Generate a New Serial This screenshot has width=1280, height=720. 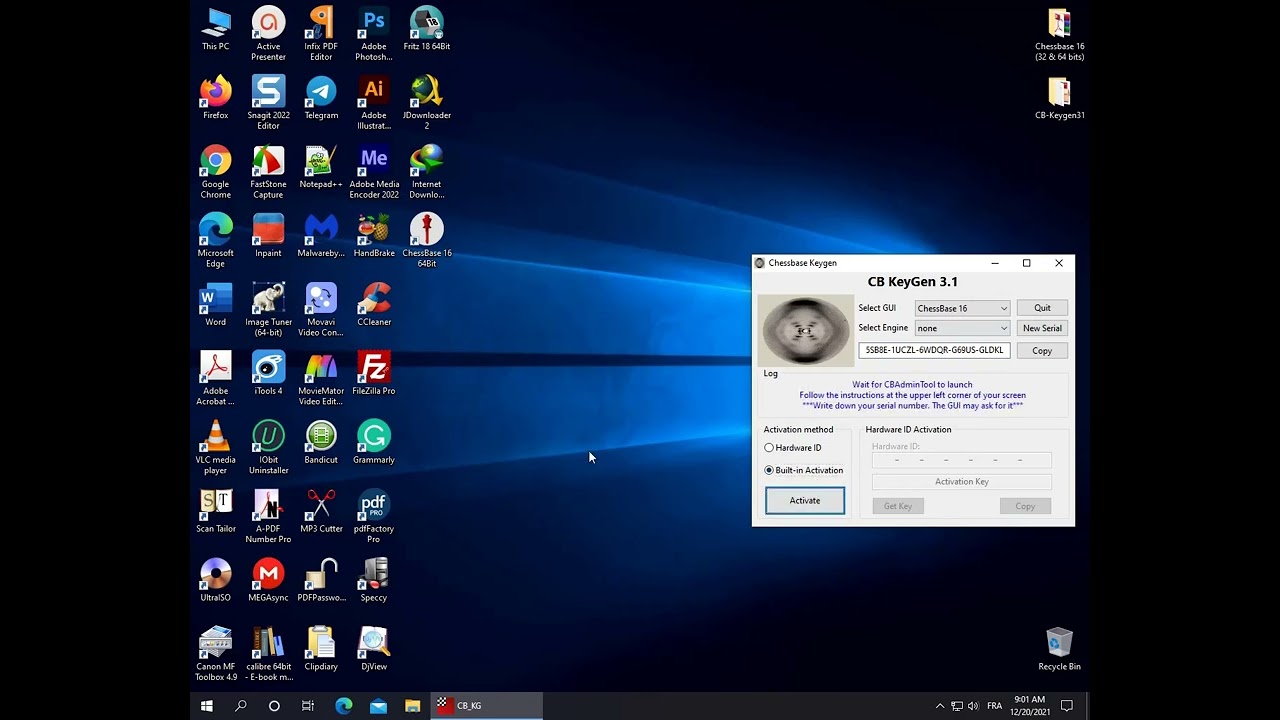(x=1042, y=328)
